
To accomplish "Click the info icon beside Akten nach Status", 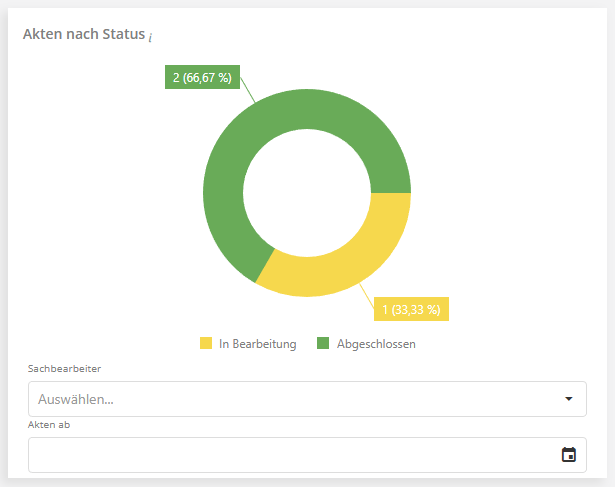I will [x=150, y=37].
